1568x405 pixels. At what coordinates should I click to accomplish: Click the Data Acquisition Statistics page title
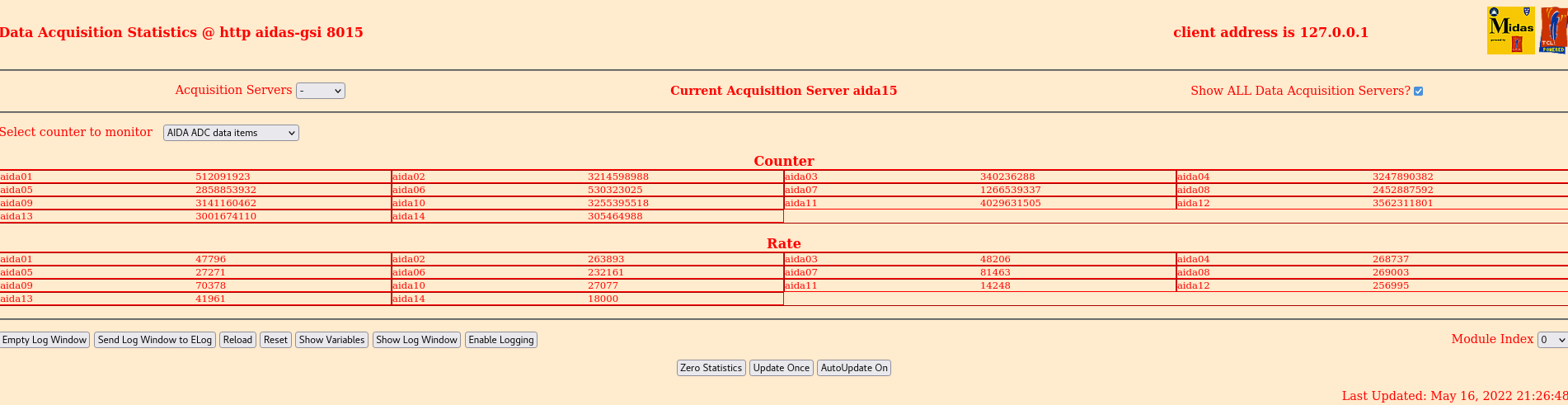[x=181, y=32]
